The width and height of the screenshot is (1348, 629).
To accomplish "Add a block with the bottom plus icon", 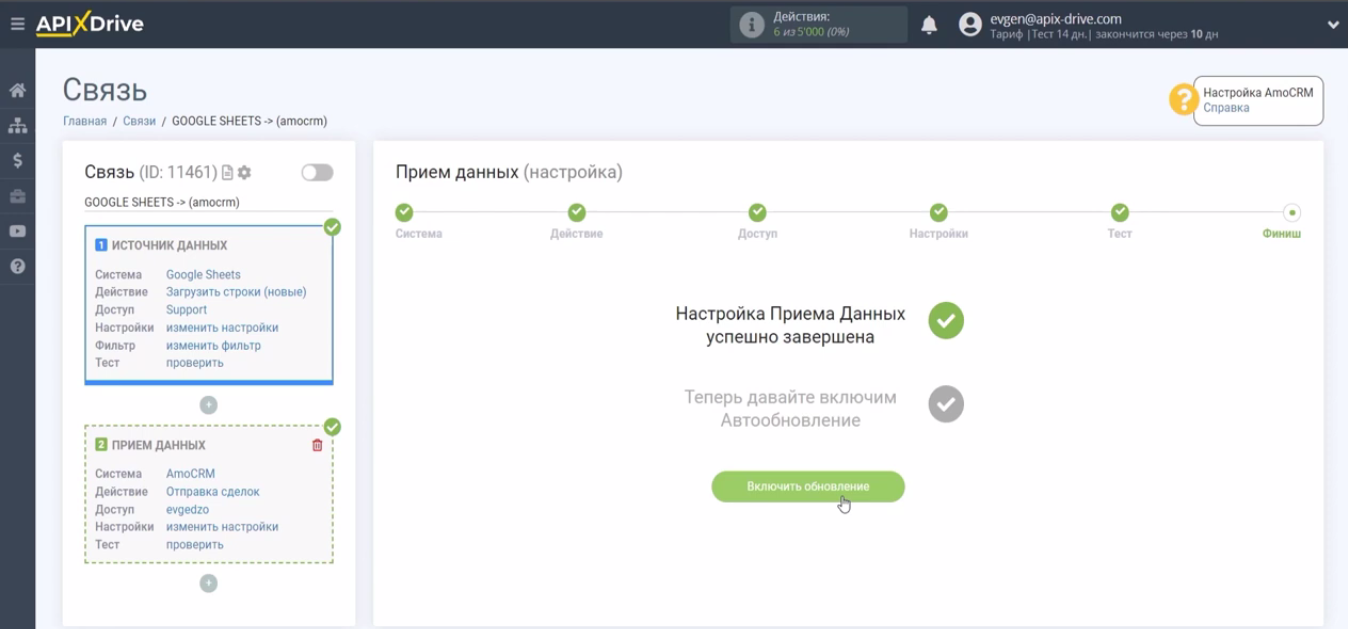I will [x=208, y=583].
